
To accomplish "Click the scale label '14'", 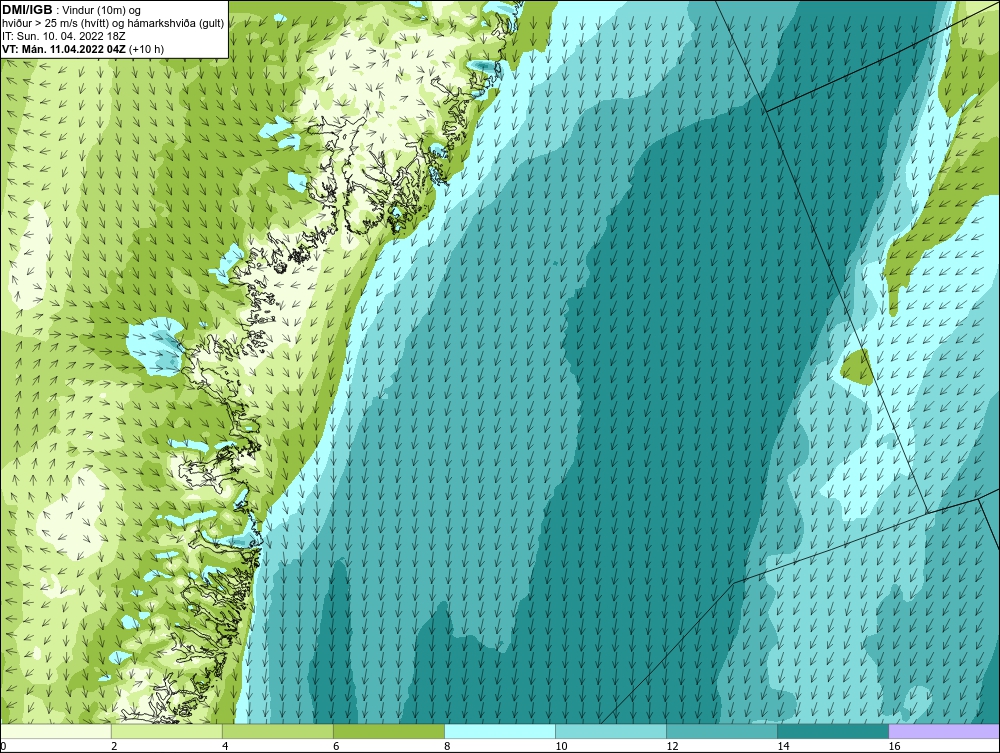I will tap(783, 746).
